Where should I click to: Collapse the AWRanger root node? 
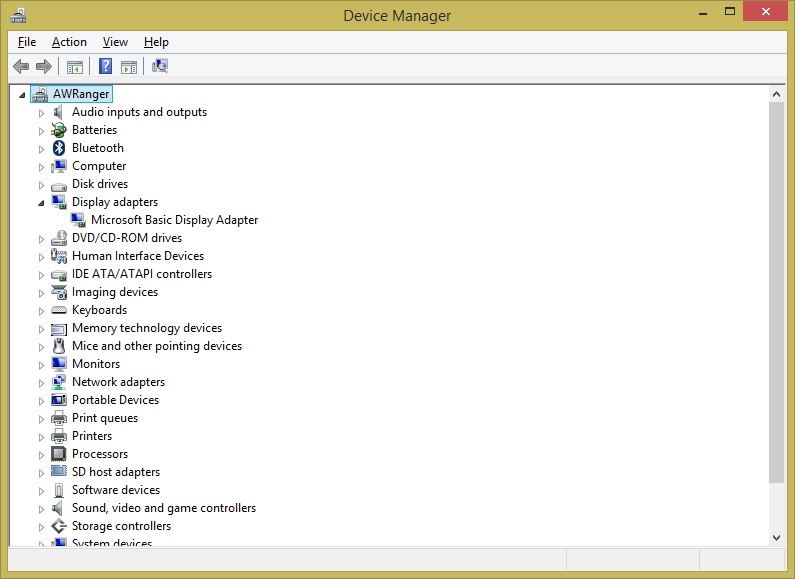pyautogui.click(x=22, y=95)
